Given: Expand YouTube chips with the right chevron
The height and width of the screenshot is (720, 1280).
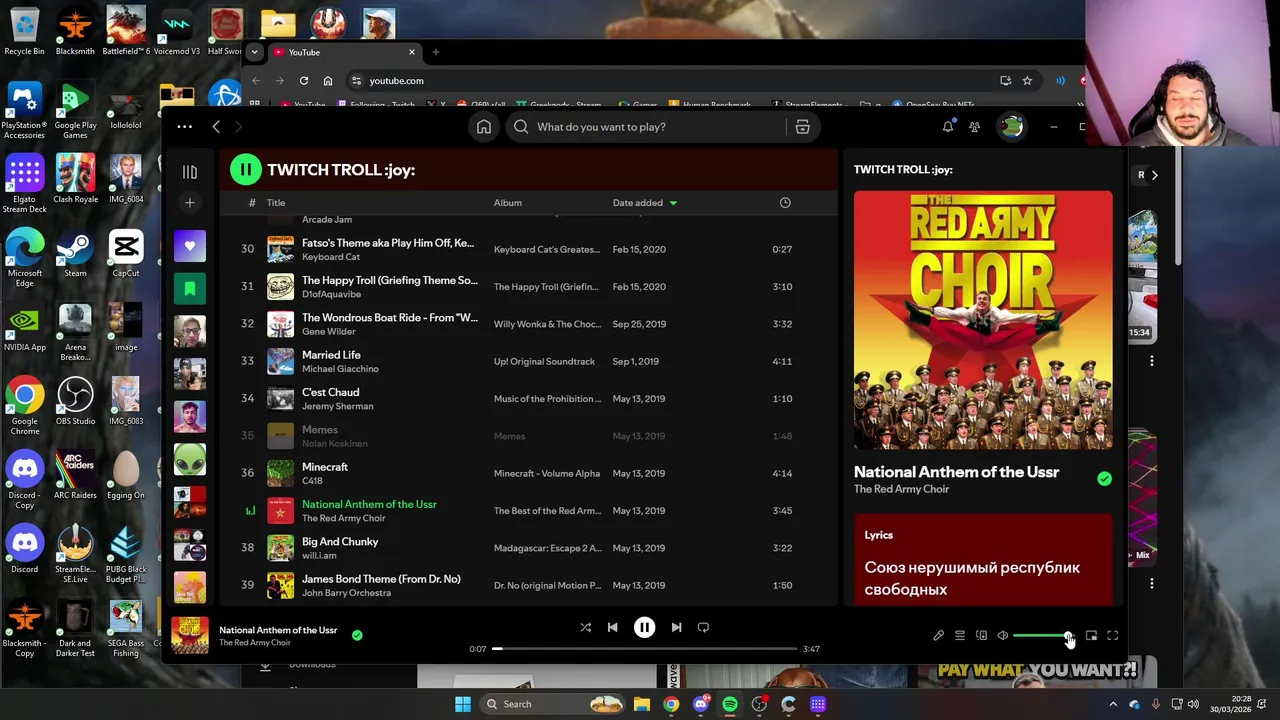Looking at the screenshot, I should tap(1154, 175).
